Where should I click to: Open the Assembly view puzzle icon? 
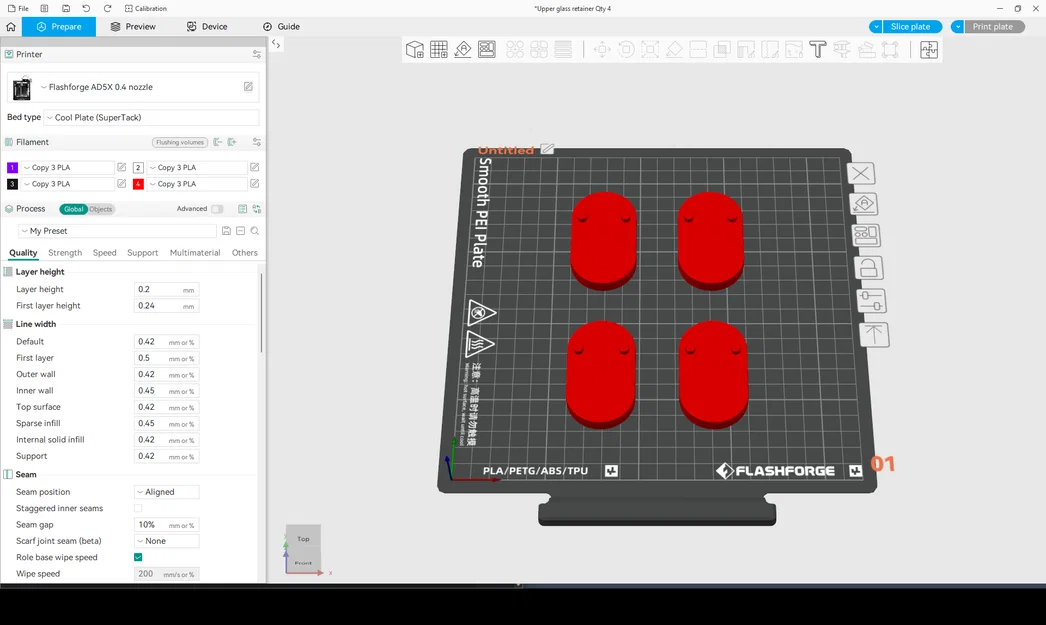click(x=929, y=49)
